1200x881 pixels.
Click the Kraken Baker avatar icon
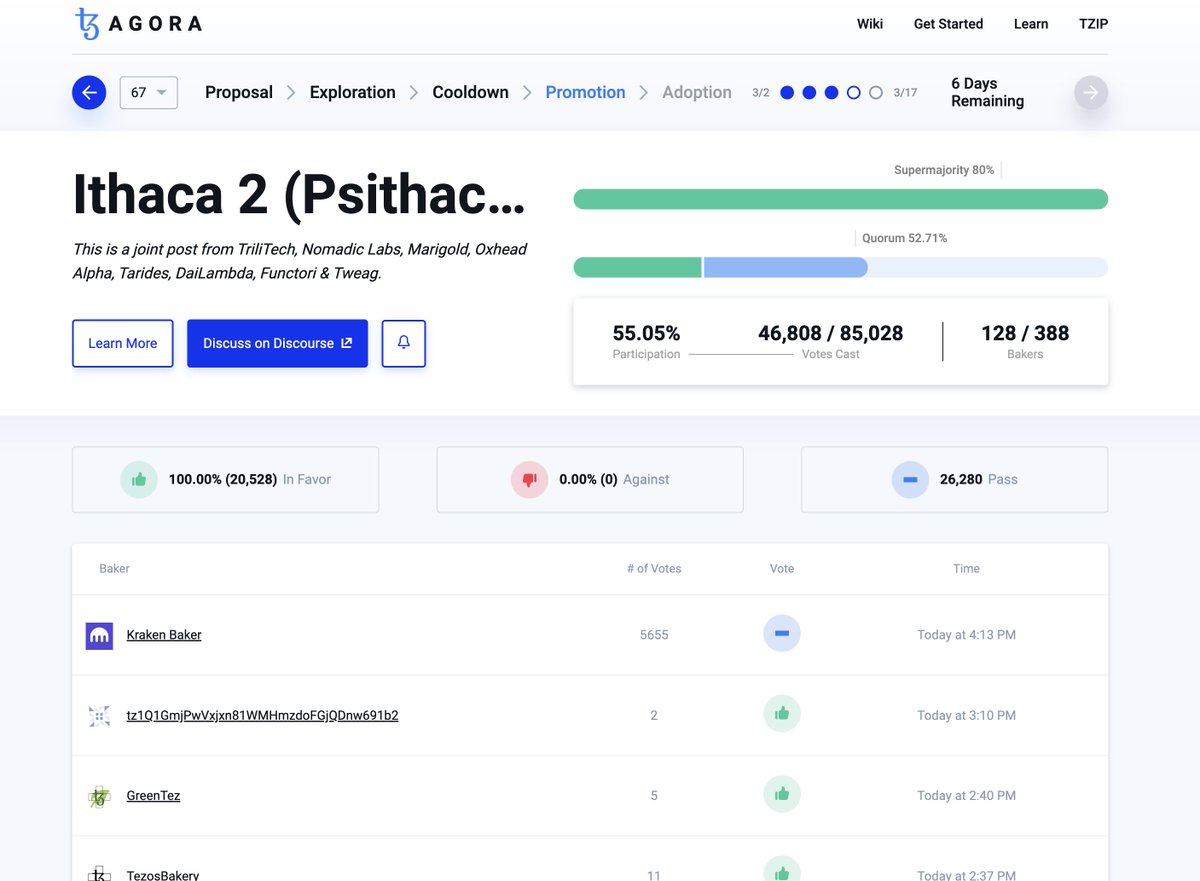(x=99, y=636)
